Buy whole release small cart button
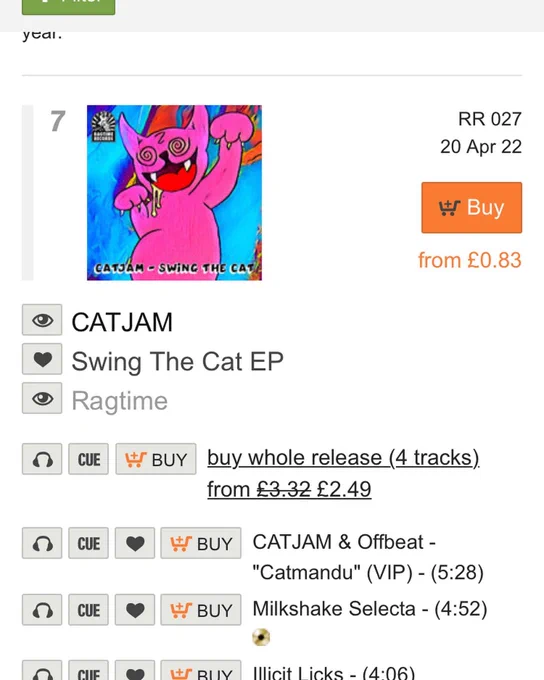 (x=156, y=459)
